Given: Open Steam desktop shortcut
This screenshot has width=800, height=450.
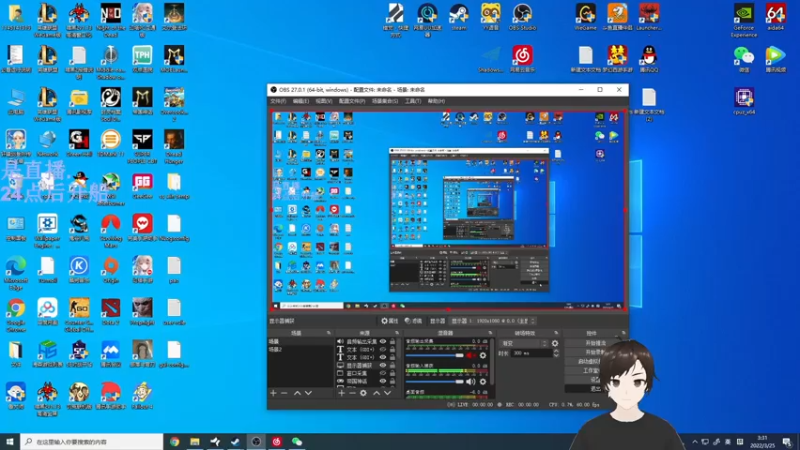Looking at the screenshot, I should (459, 17).
